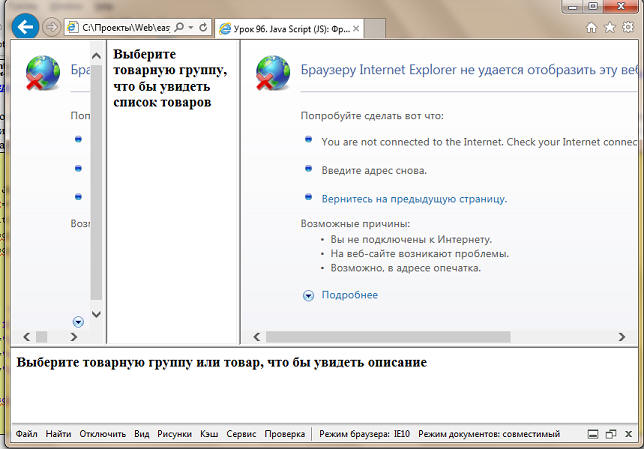Click the browser Back arrow button
This screenshot has width=644, height=449.
(28, 26)
